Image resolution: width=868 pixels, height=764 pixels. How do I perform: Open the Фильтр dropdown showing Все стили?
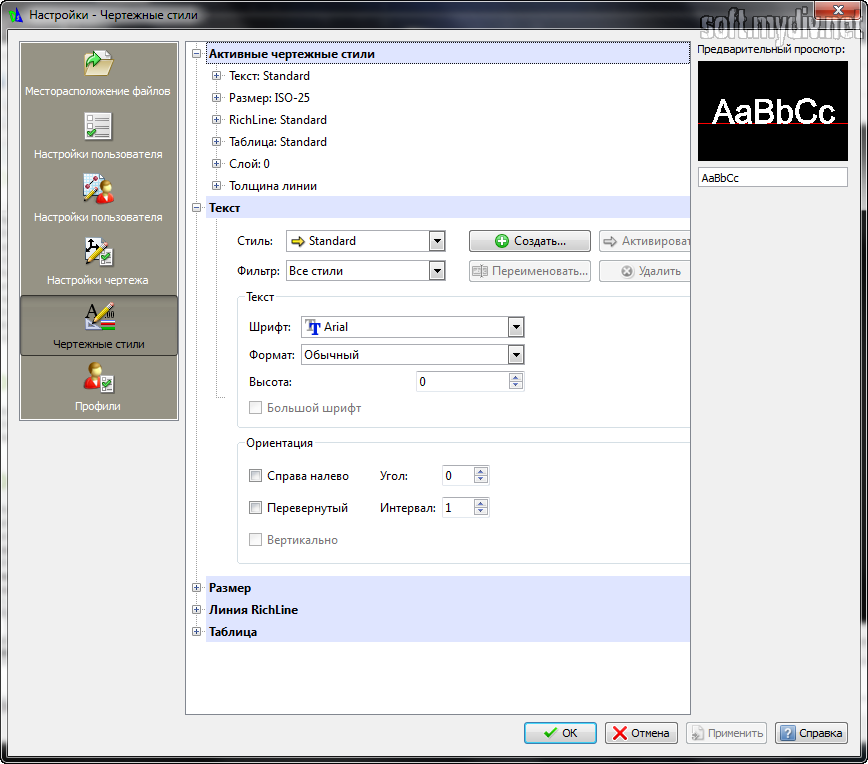point(437,271)
